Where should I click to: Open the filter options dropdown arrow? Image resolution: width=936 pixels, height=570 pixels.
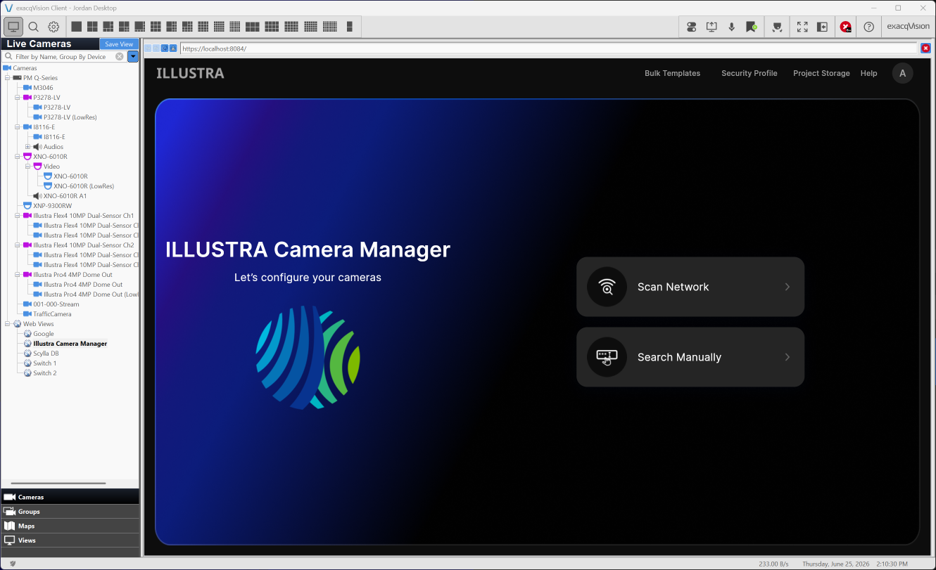(133, 56)
